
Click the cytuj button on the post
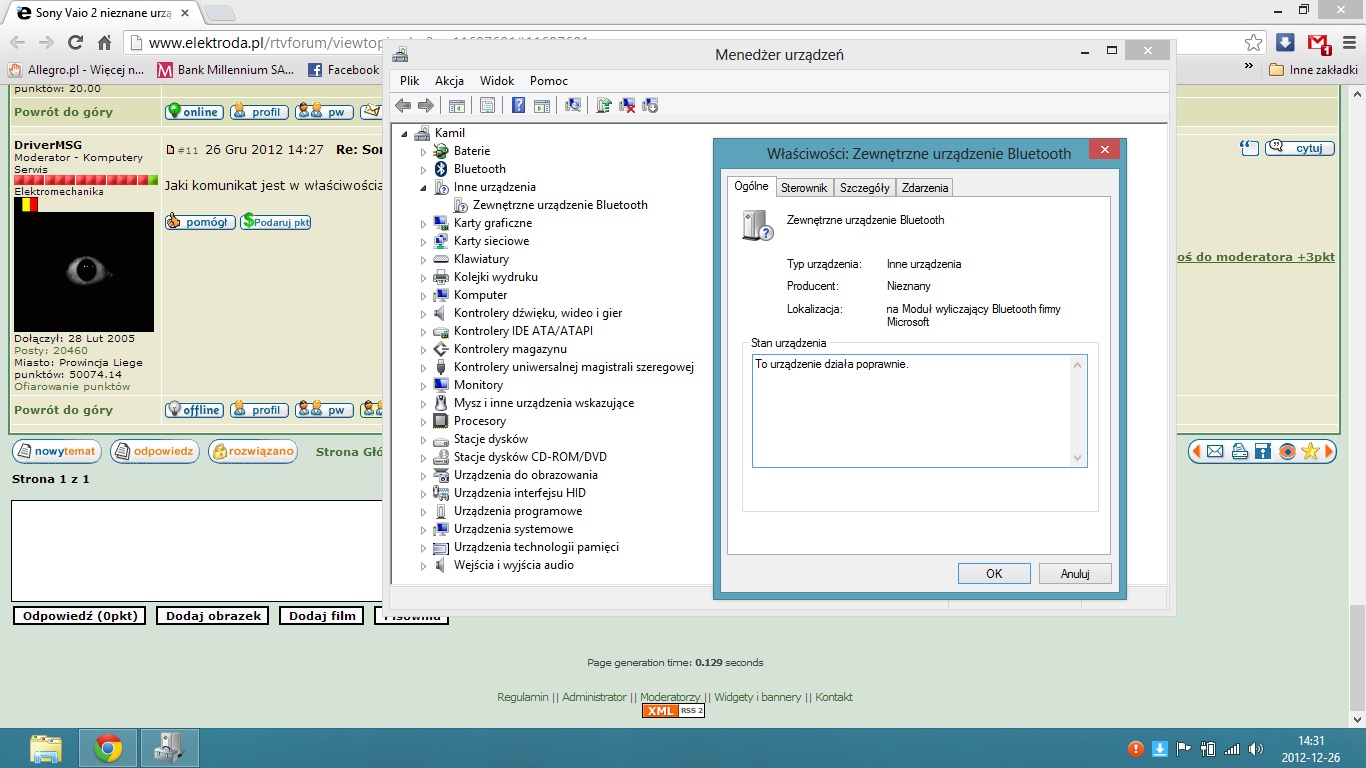[1300, 148]
